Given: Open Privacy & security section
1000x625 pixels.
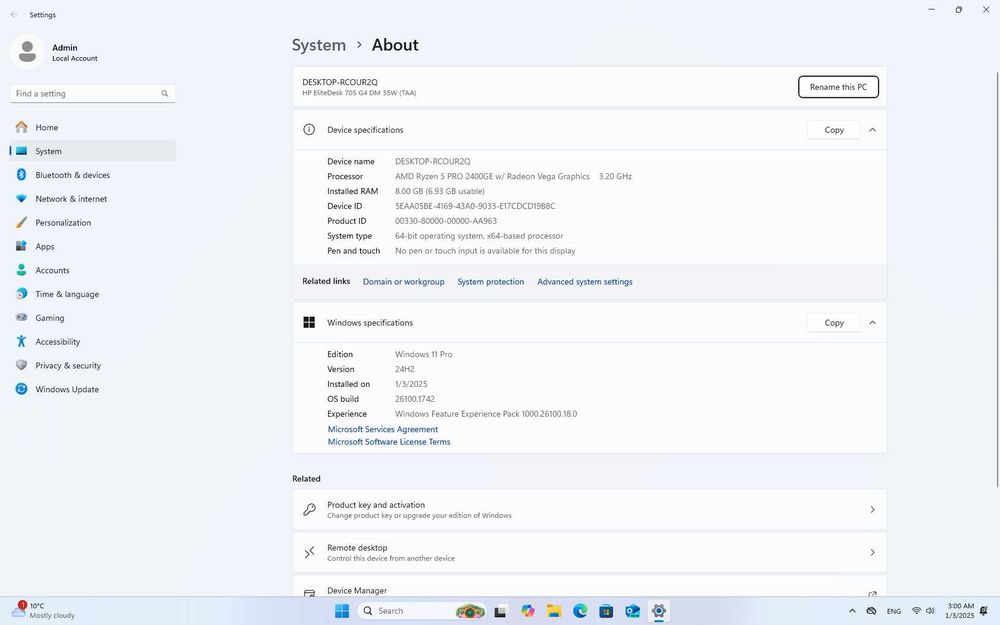Looking at the screenshot, I should pyautogui.click(x=68, y=366).
